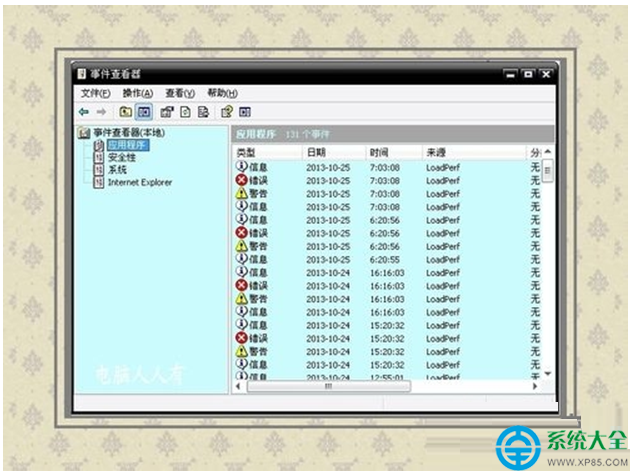This screenshot has height=473, width=630.
Task: Select 事件查看器(本地) tree root
Action: (x=129, y=133)
